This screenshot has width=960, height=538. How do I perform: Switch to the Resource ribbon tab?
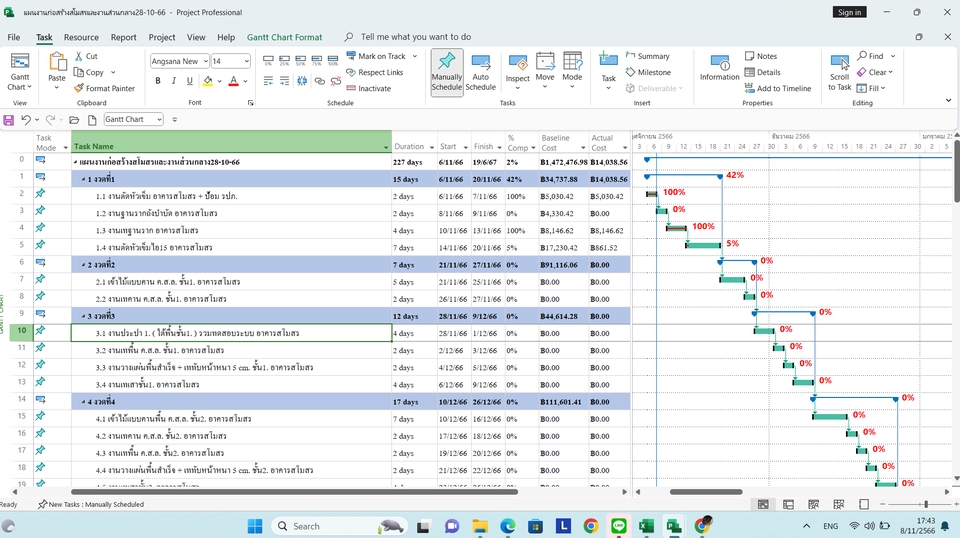(x=81, y=37)
